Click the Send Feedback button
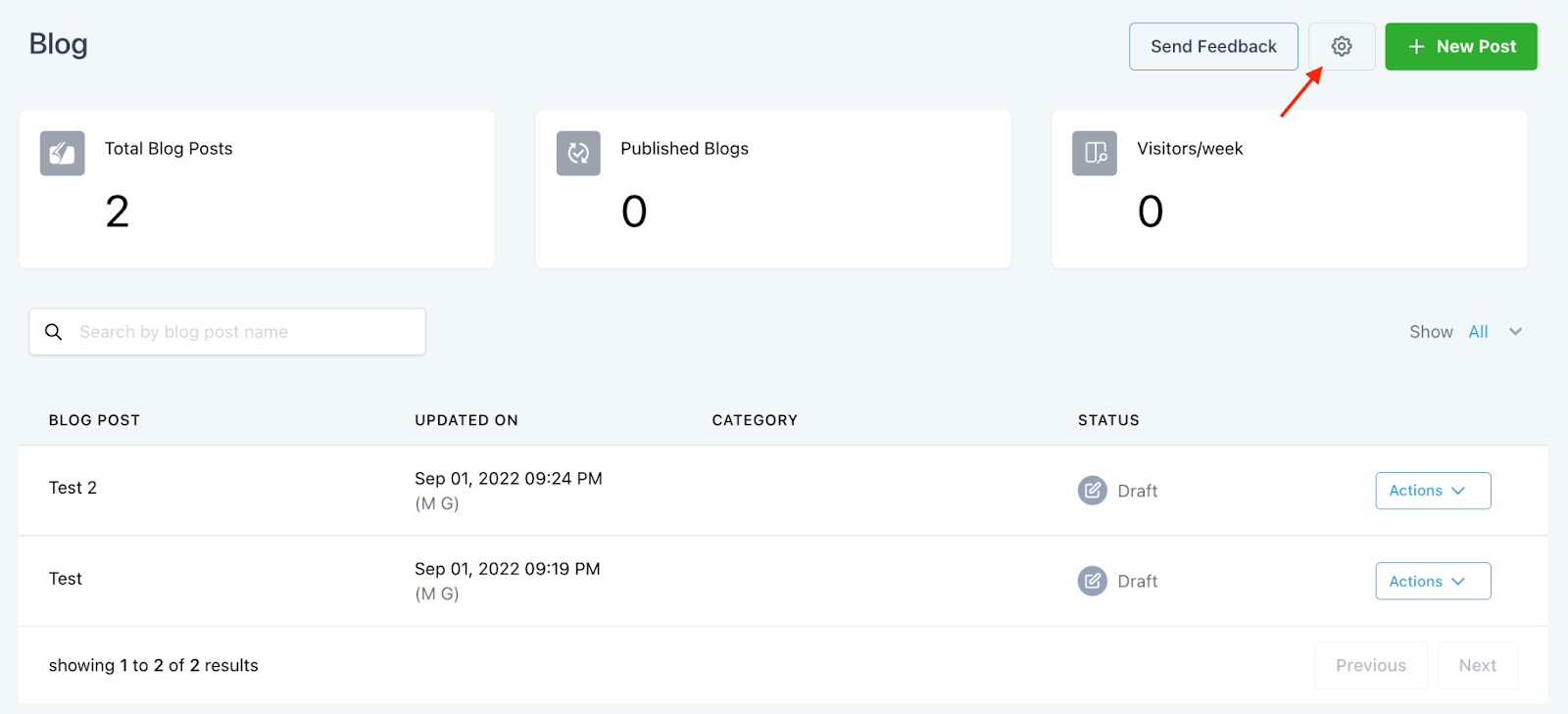 [1213, 47]
